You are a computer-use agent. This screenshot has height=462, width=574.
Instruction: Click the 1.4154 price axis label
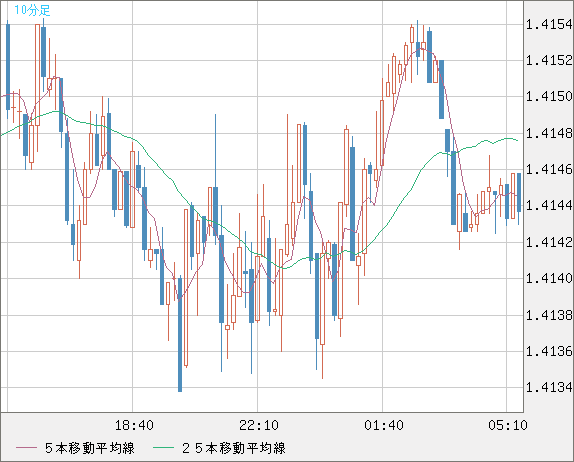tap(549, 25)
